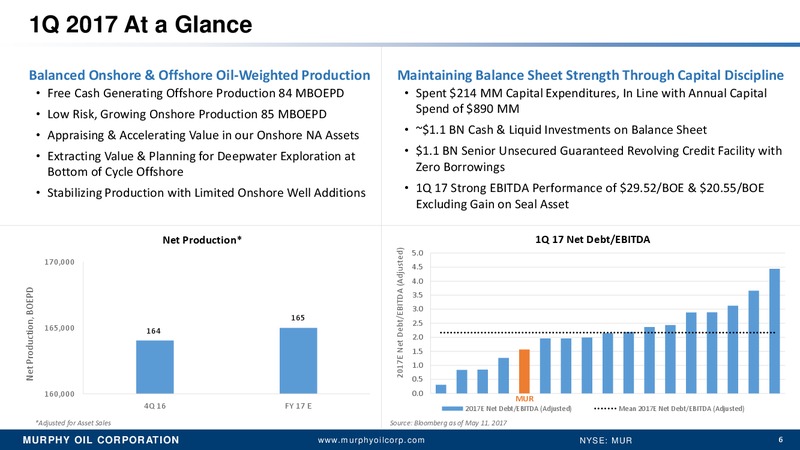Click bullet '$1.1 BN Senior Unsecured Guaranteed Revolving Credit Facility'
This screenshot has height=450, width=800.
point(598,159)
